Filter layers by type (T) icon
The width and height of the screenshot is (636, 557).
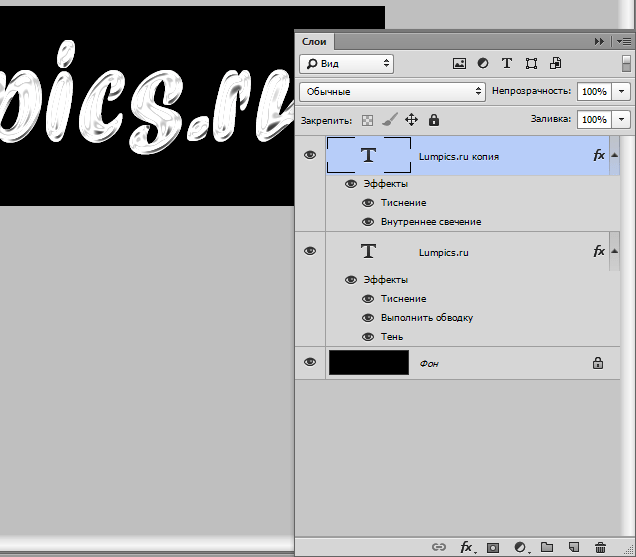[x=507, y=63]
